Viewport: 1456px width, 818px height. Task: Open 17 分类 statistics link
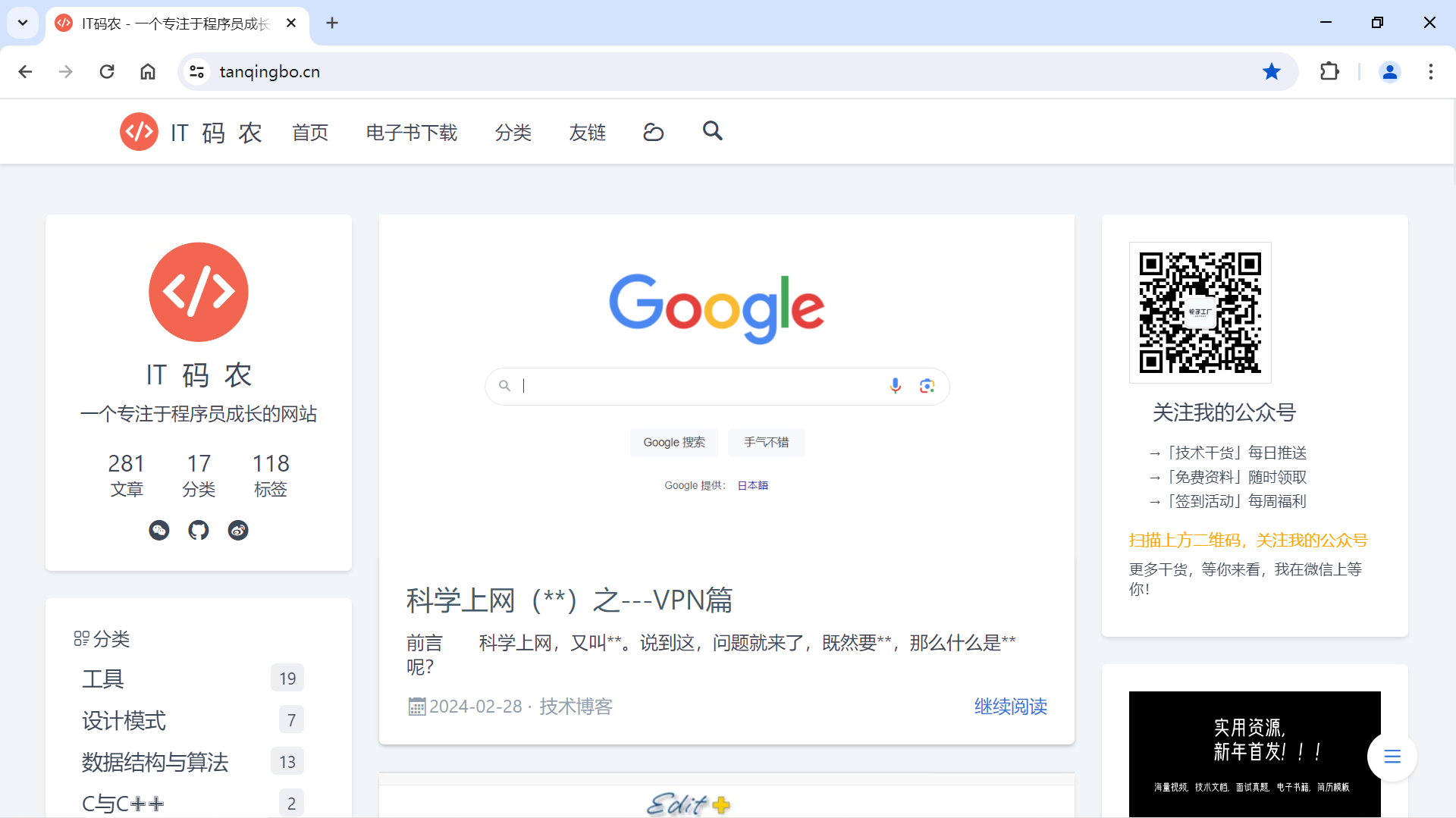pyautogui.click(x=199, y=475)
